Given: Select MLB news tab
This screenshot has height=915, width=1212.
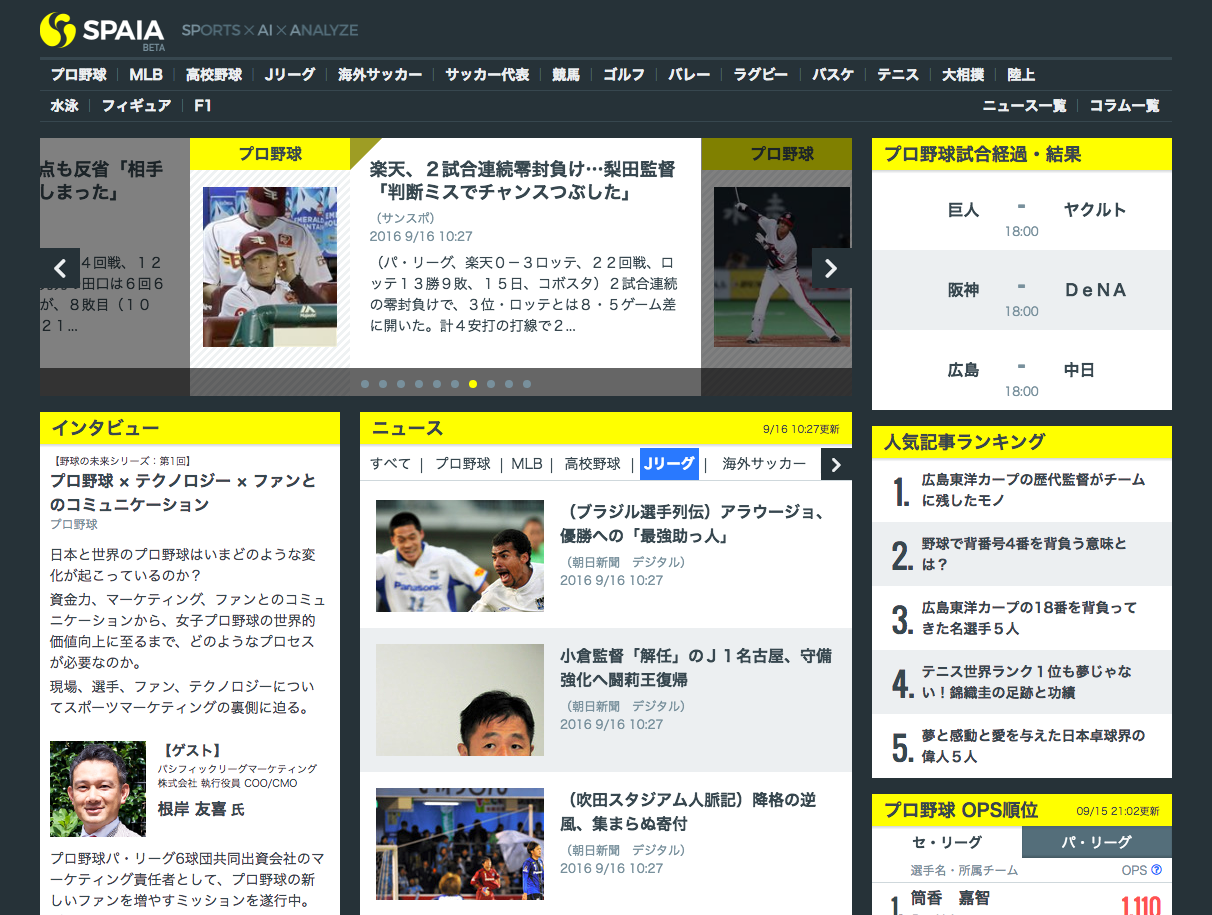Looking at the screenshot, I should tap(527, 463).
